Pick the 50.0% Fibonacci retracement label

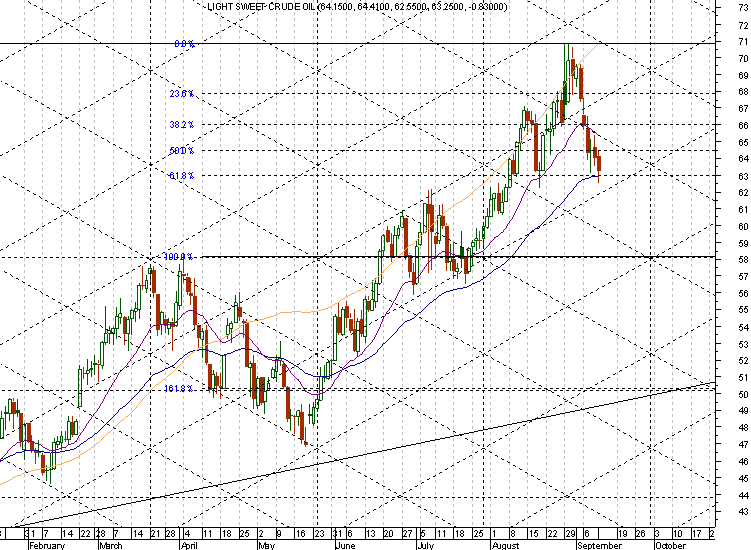pos(182,151)
